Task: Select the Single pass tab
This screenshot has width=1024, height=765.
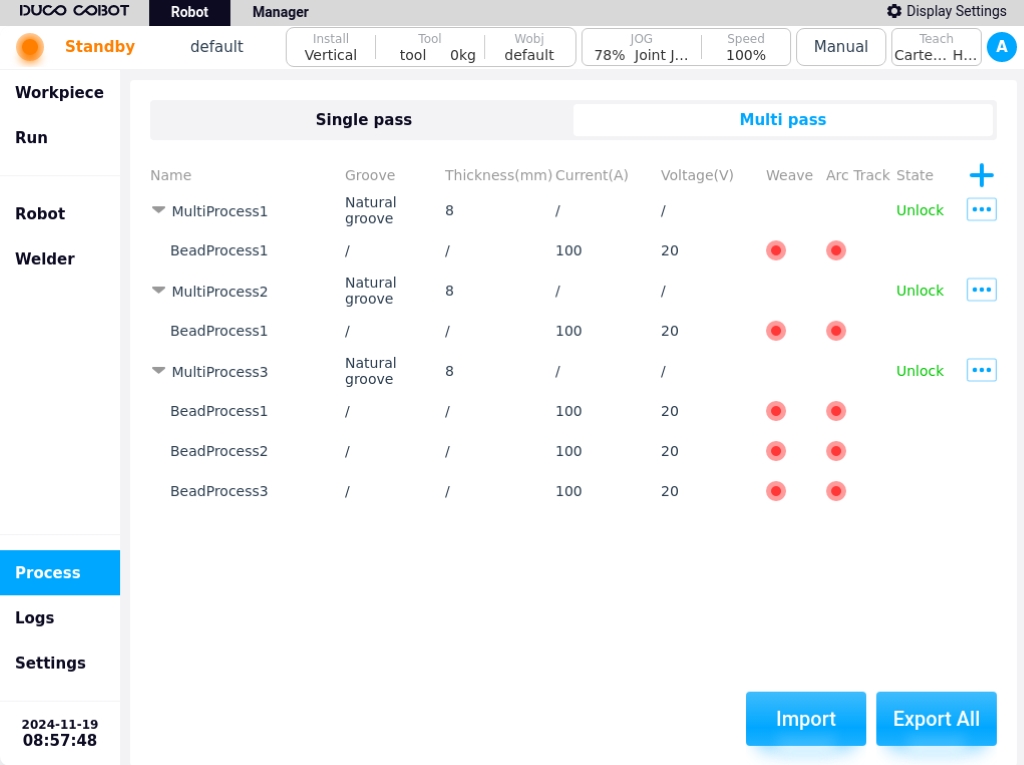Action: click(x=363, y=120)
